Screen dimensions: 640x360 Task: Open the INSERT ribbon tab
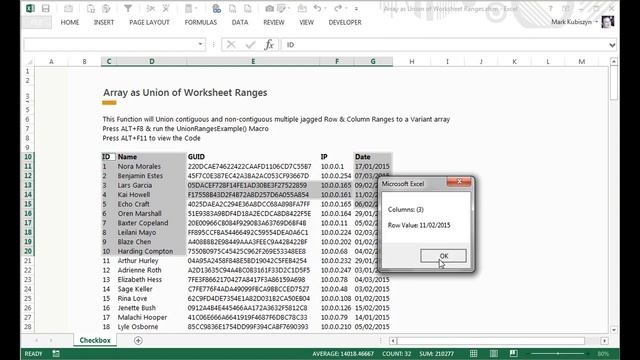pyautogui.click(x=104, y=22)
